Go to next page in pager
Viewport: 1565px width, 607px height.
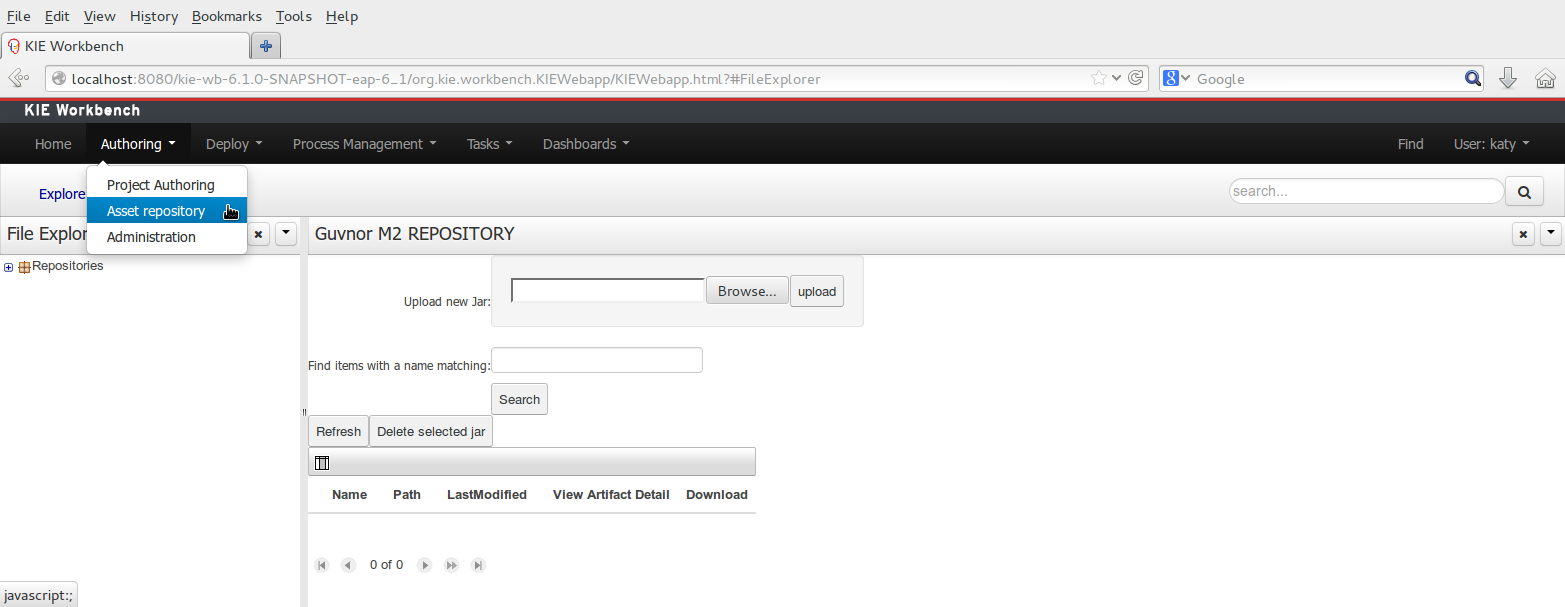pyautogui.click(x=425, y=565)
